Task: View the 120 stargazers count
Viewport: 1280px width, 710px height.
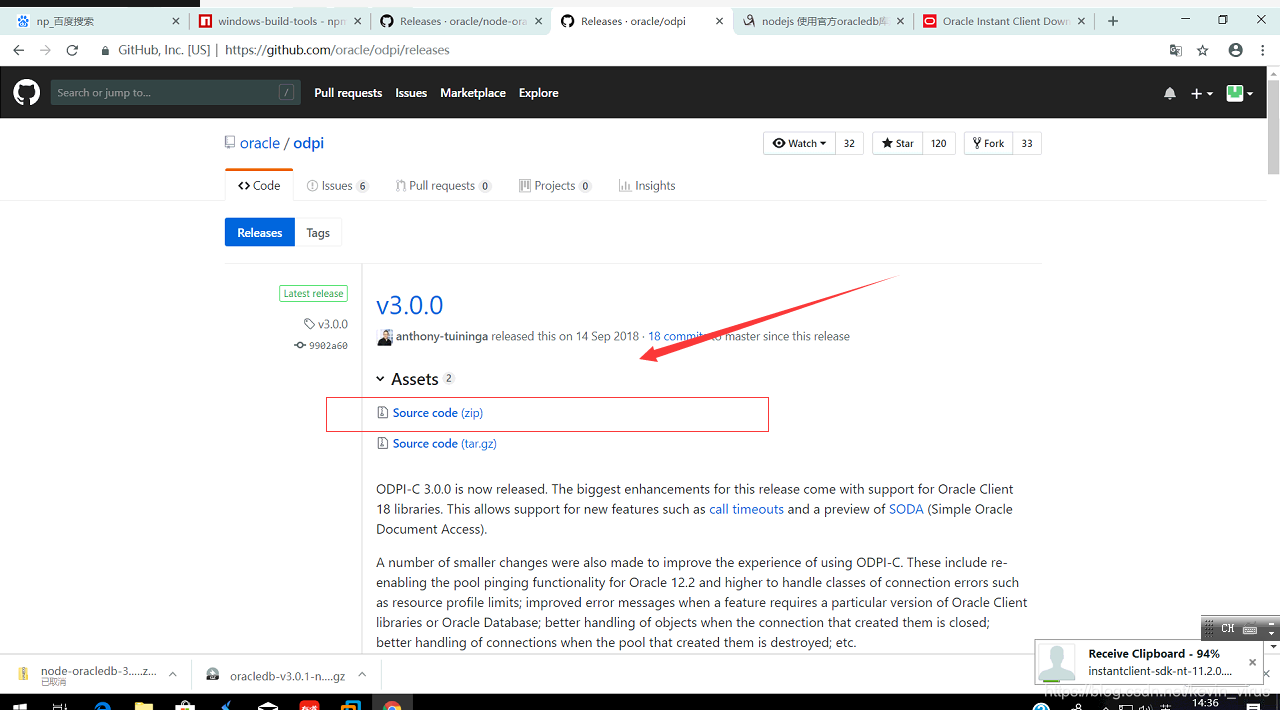Action: point(939,144)
